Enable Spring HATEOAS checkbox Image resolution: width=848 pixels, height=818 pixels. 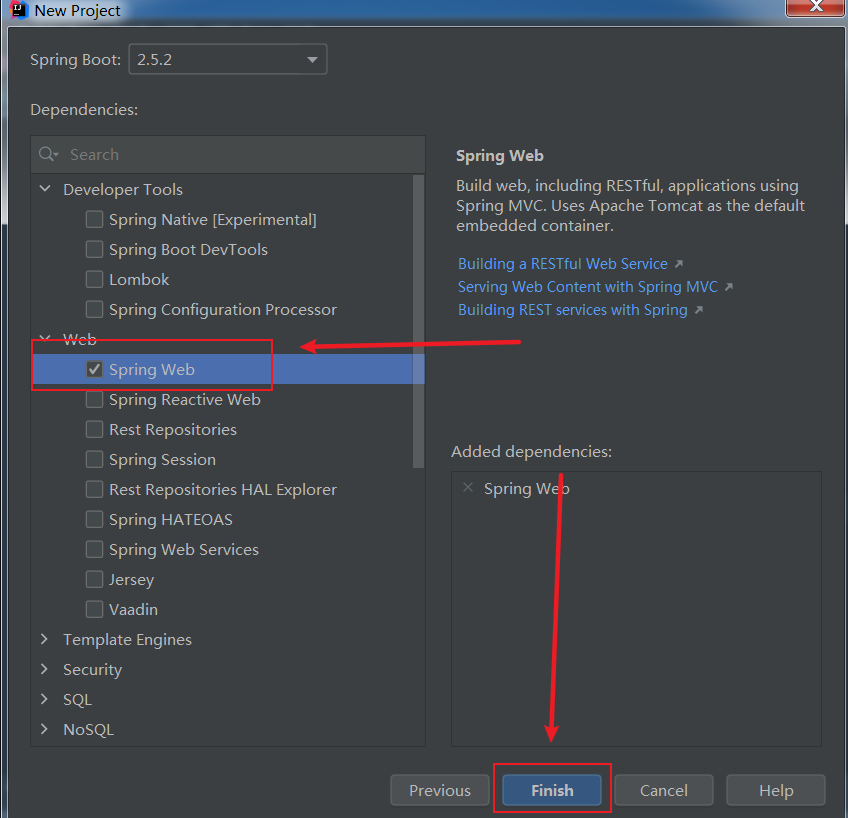(x=94, y=520)
